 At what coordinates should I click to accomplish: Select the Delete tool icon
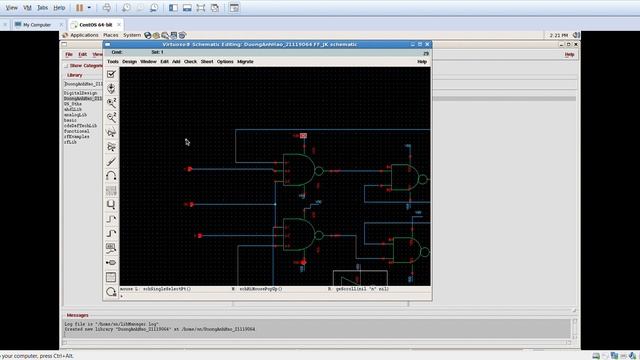(111, 161)
